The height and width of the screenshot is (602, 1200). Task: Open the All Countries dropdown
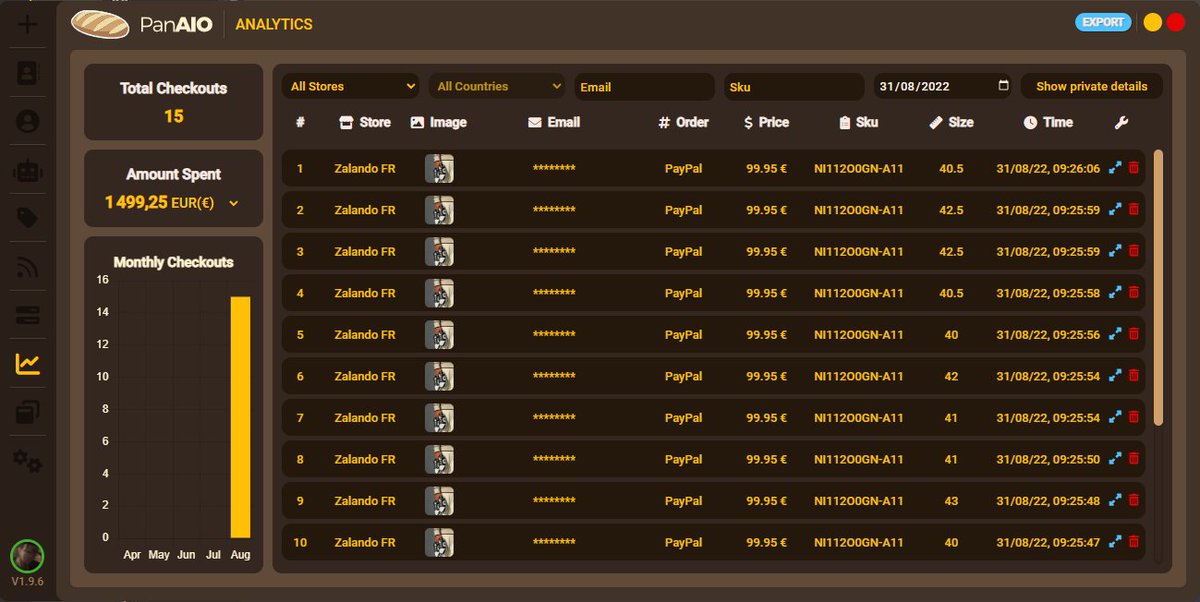pos(497,86)
